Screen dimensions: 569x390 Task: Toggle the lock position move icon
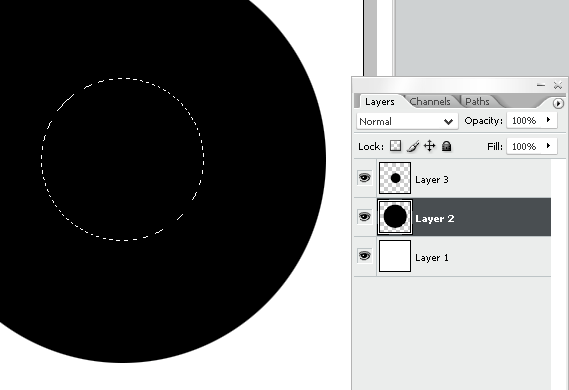pos(430,146)
